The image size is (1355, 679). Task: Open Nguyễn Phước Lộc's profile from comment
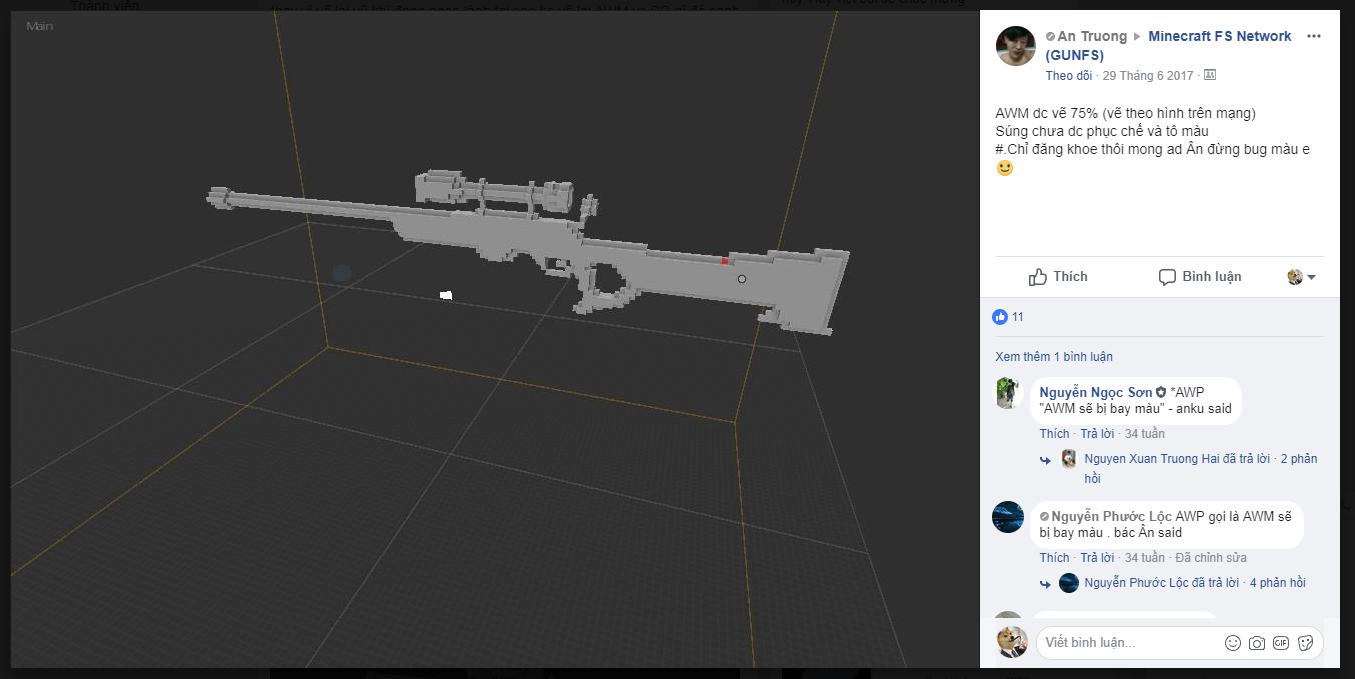(1111, 516)
